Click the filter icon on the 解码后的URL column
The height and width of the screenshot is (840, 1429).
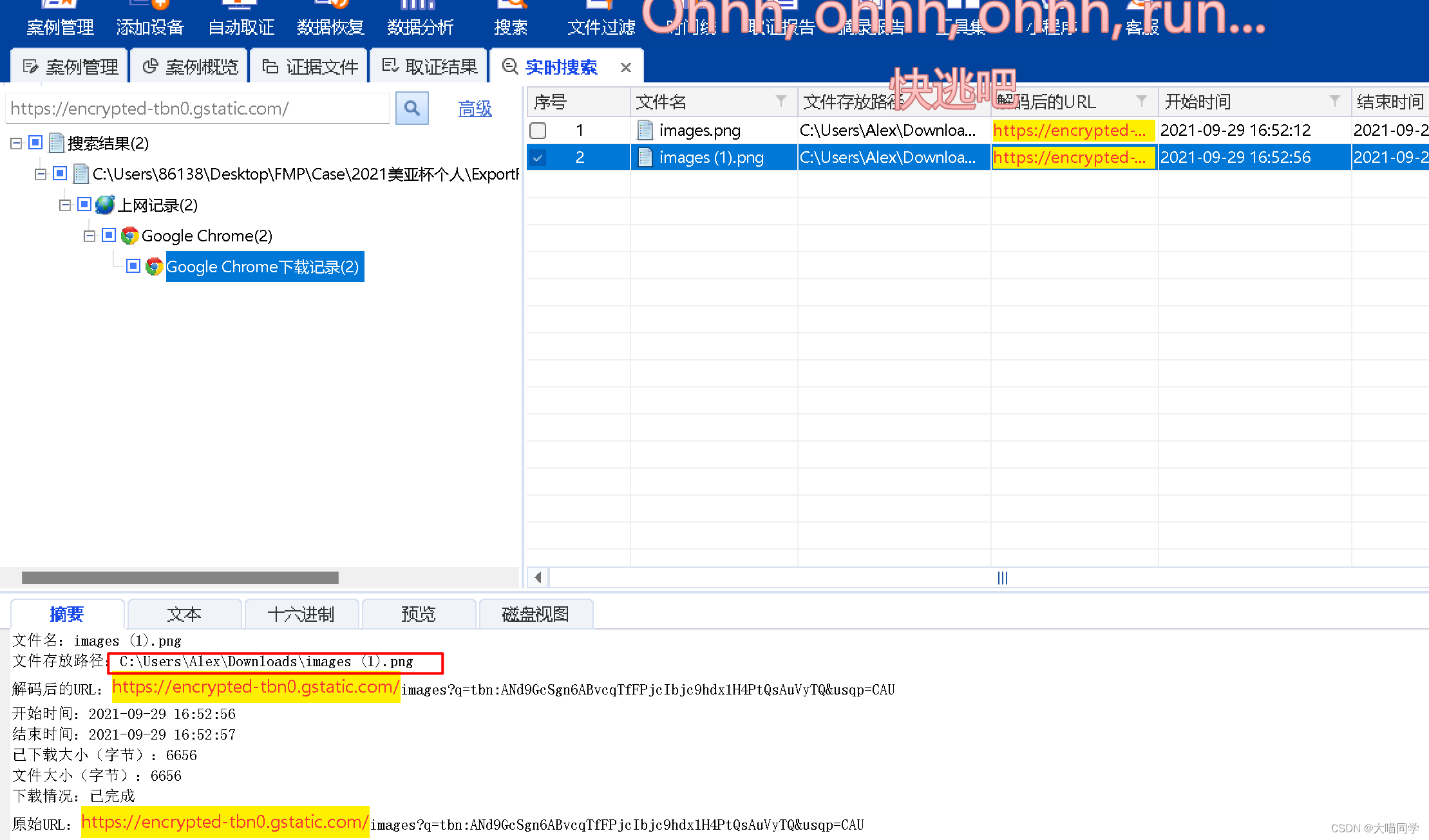pos(1141,101)
